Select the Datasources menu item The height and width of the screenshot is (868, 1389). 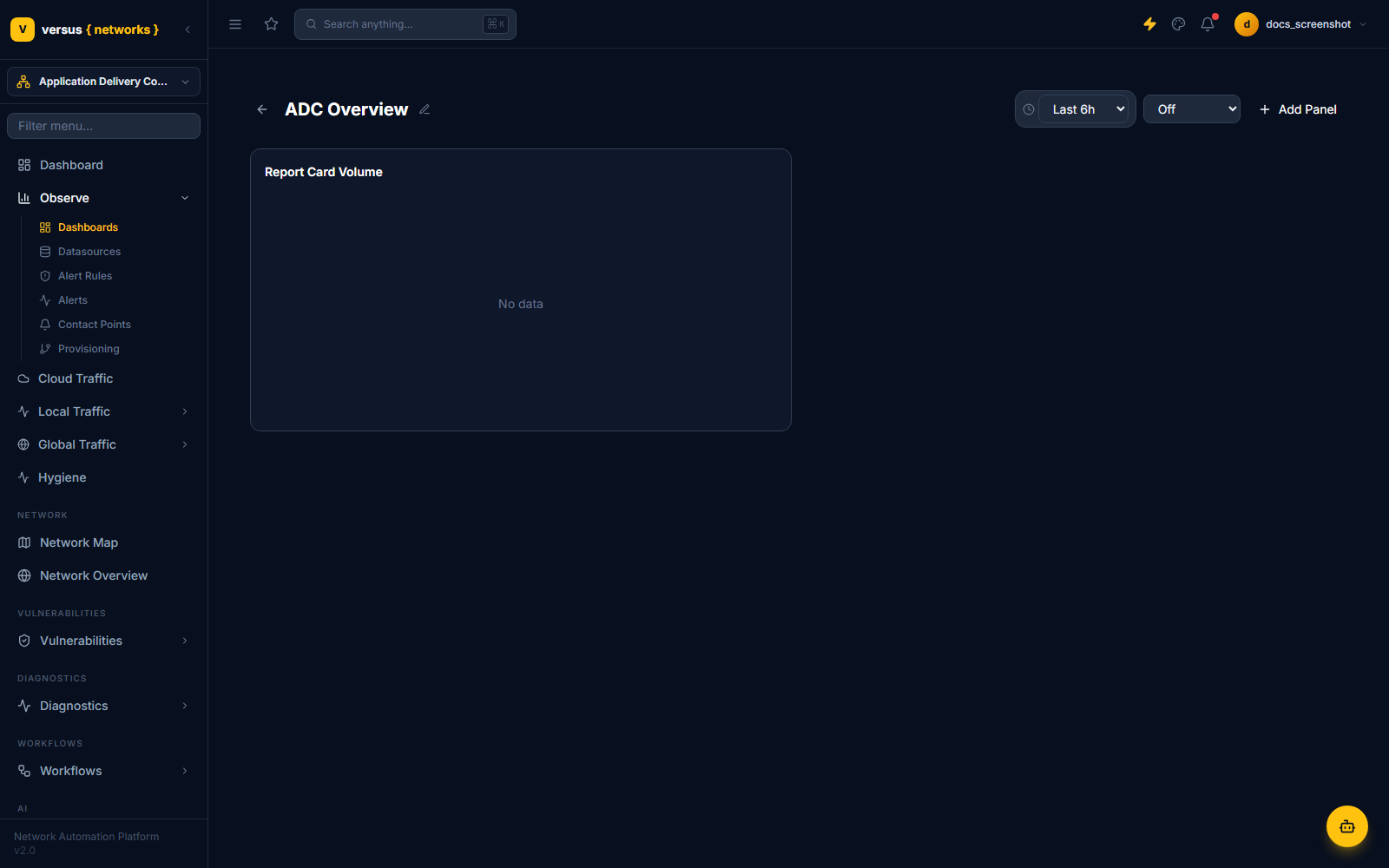89,252
